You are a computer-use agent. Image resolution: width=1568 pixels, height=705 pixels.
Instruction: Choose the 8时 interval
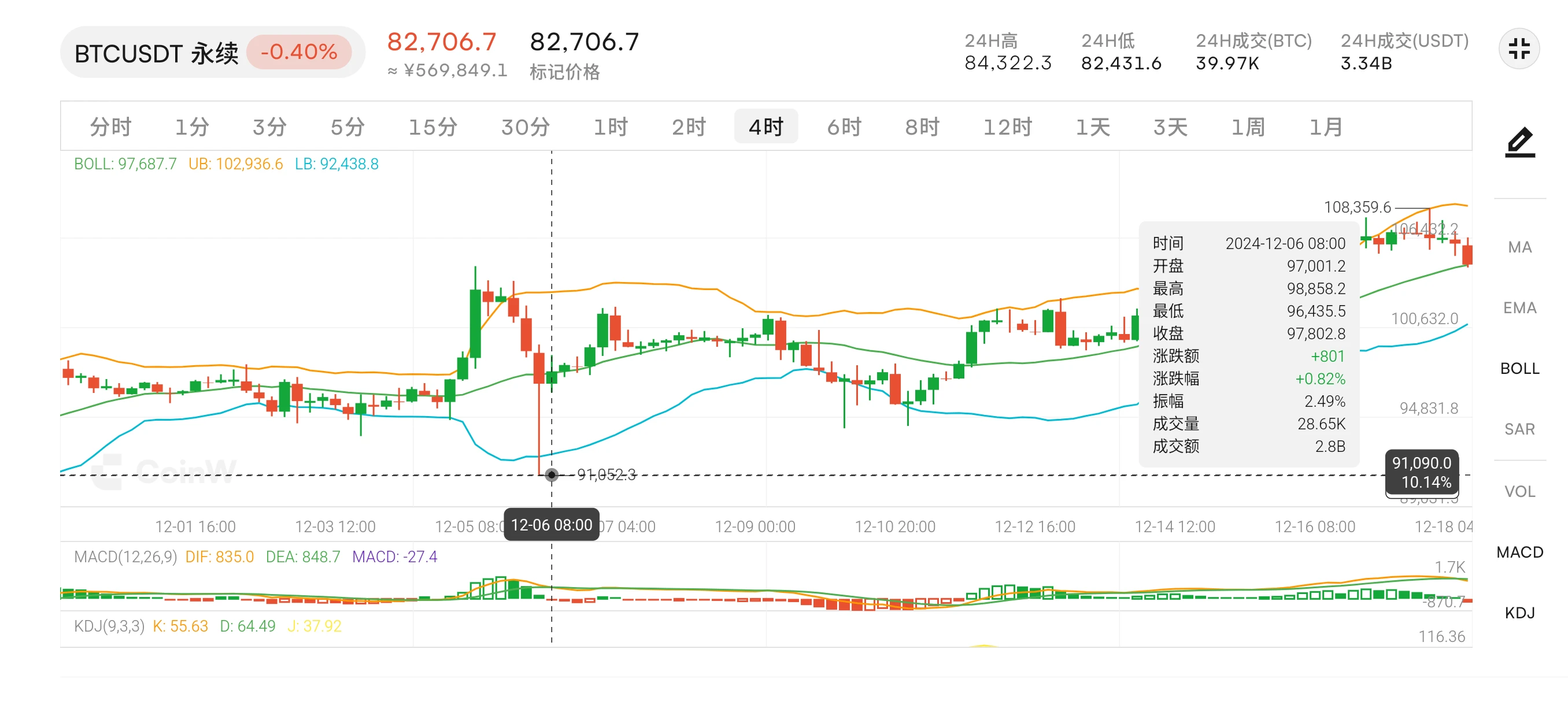(x=922, y=127)
